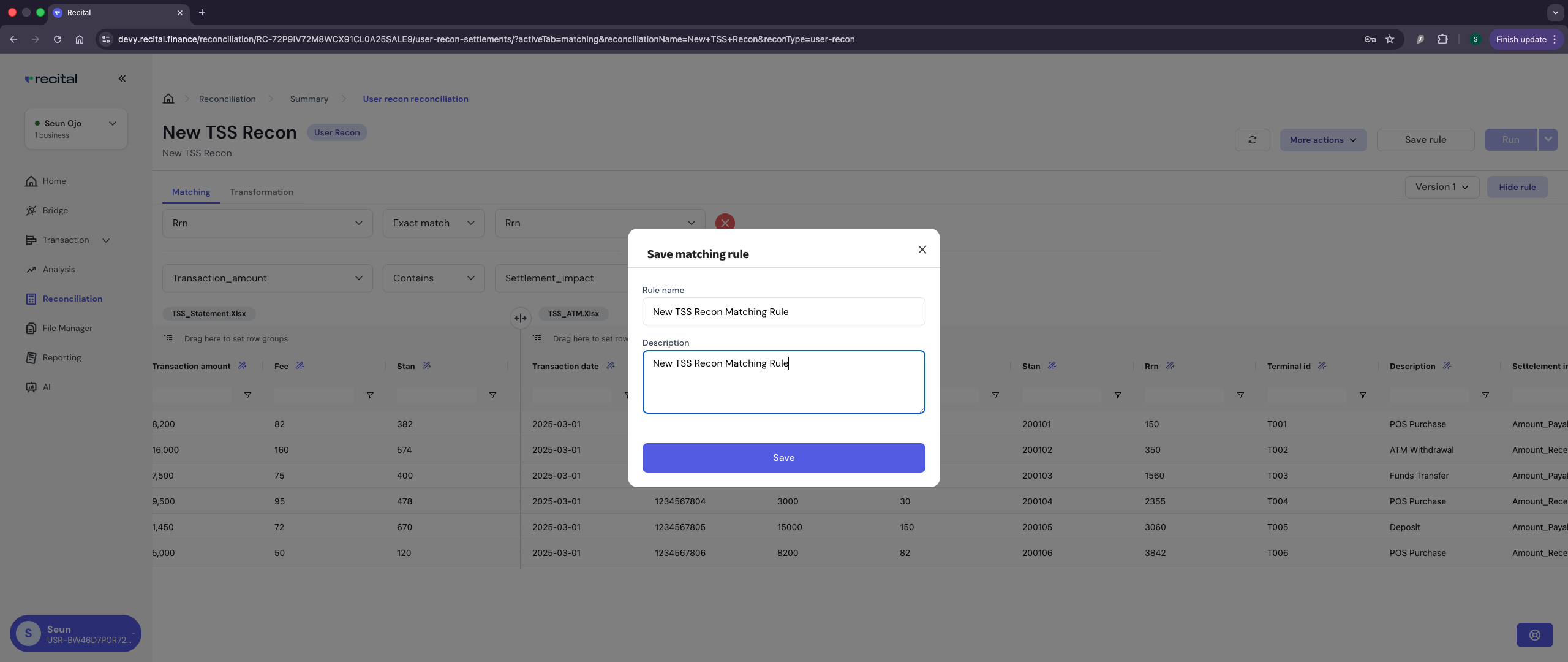
Task: Hide the rule using the Hide rule control
Action: click(x=1517, y=187)
